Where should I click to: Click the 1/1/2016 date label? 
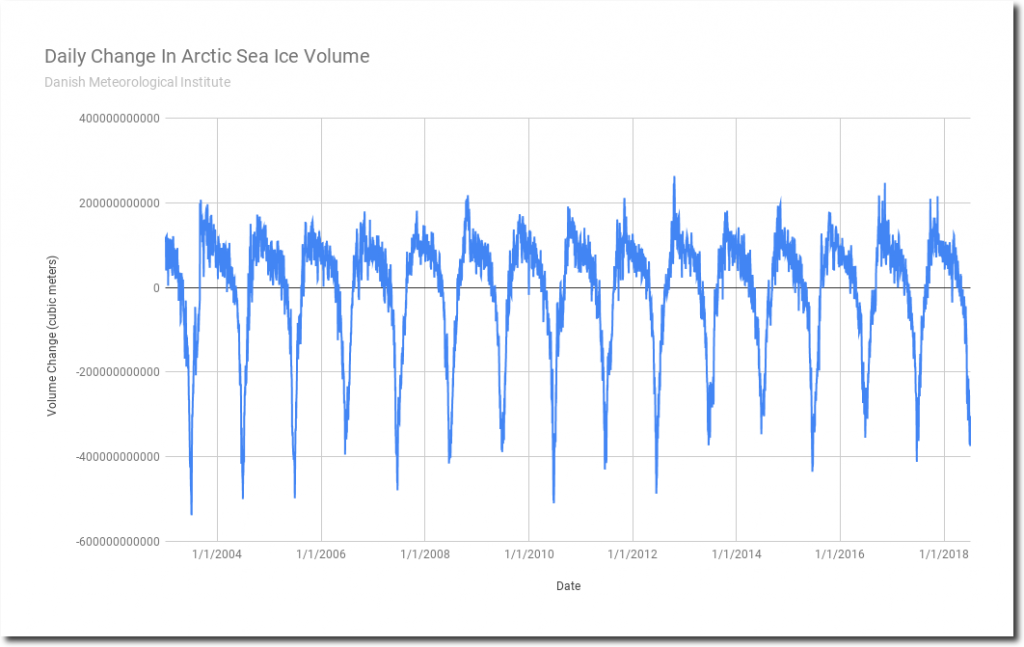click(840, 554)
